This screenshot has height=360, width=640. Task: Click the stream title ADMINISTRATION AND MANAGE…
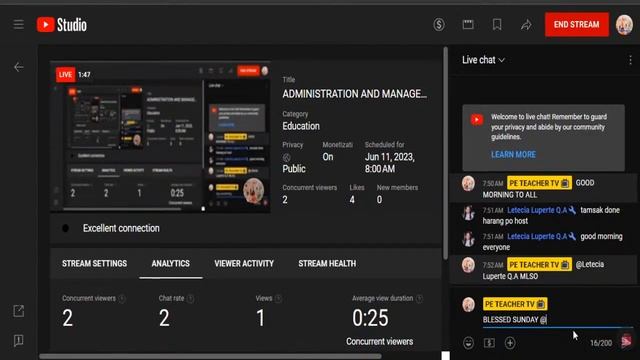[x=355, y=94]
